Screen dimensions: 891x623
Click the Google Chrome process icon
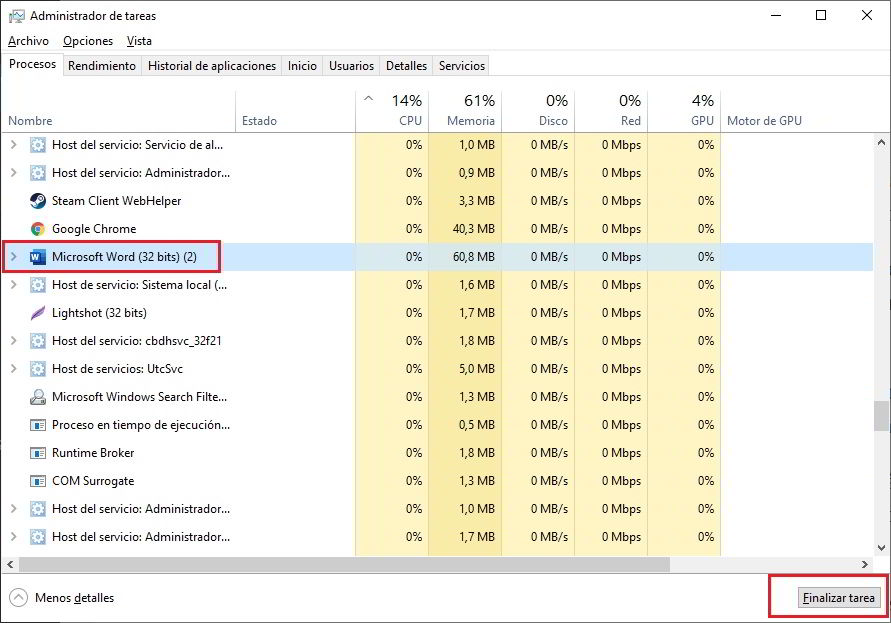coord(38,229)
